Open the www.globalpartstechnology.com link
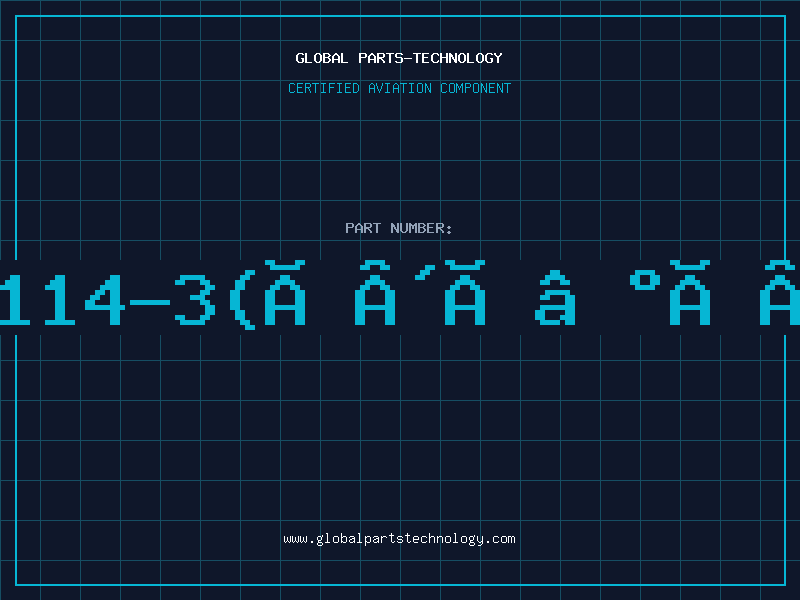The width and height of the screenshot is (800, 600). [x=399, y=539]
